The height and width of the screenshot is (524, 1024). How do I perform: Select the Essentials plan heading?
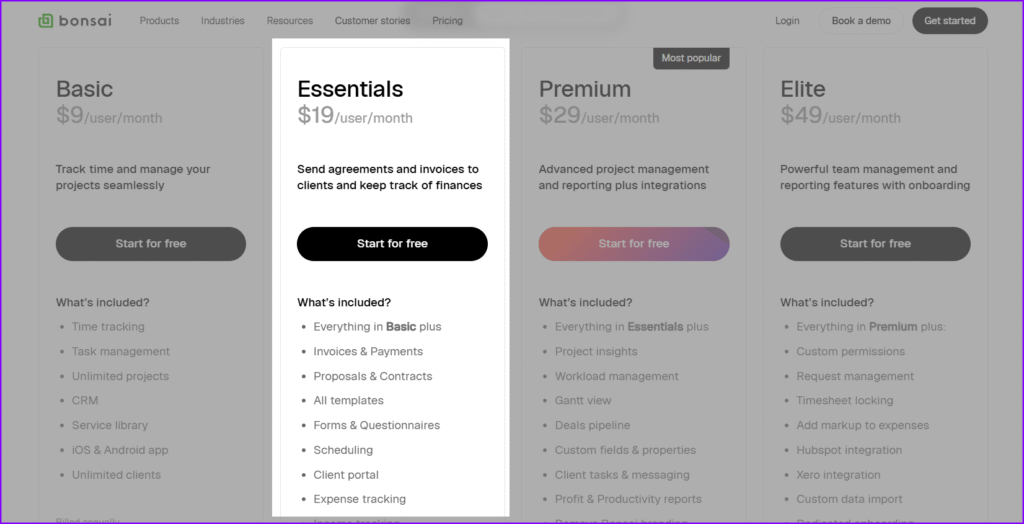pos(350,89)
